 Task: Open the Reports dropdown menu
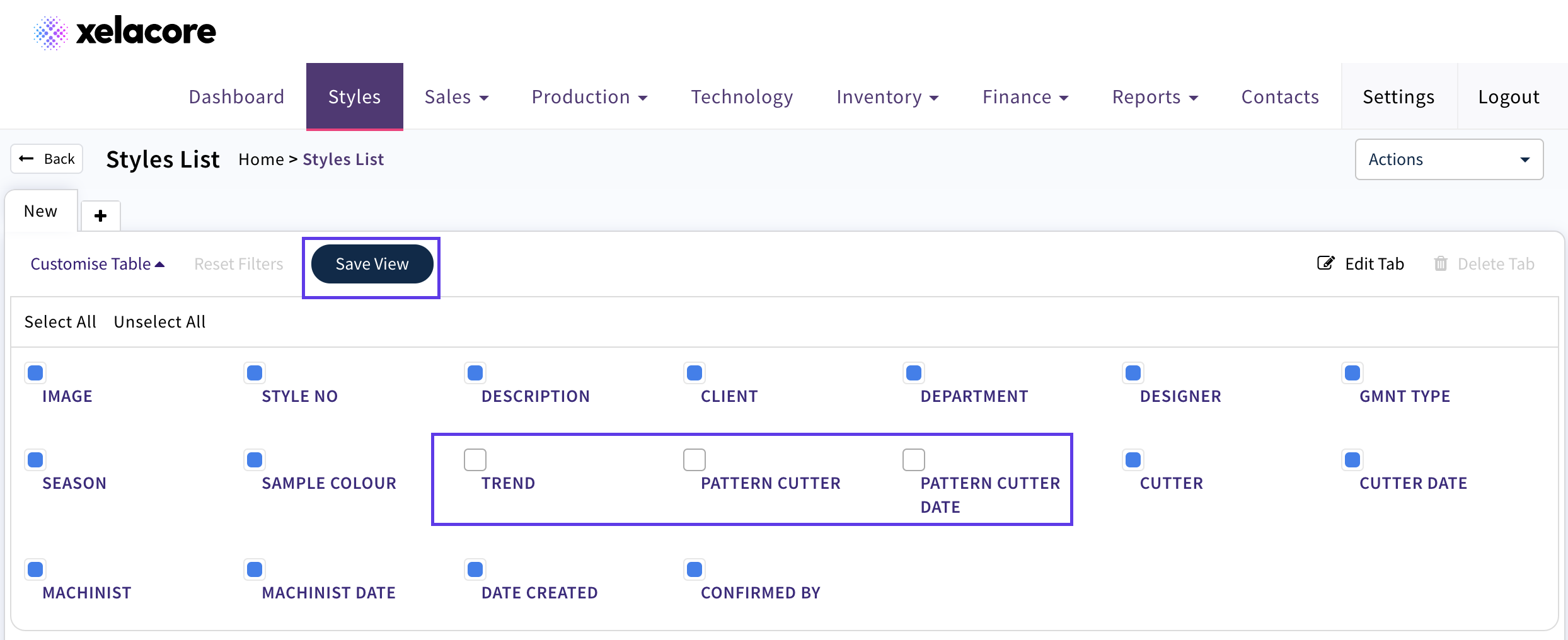click(x=1155, y=97)
